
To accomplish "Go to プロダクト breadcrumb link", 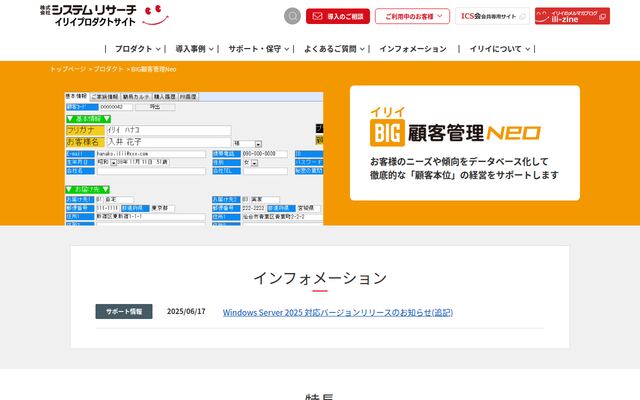I will pos(108,69).
